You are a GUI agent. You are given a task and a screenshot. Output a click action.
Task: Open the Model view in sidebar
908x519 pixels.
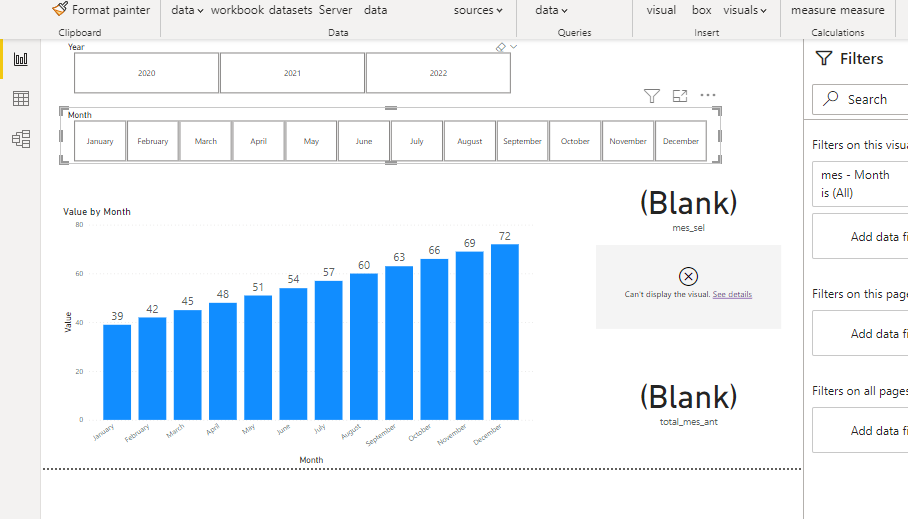pos(21,139)
